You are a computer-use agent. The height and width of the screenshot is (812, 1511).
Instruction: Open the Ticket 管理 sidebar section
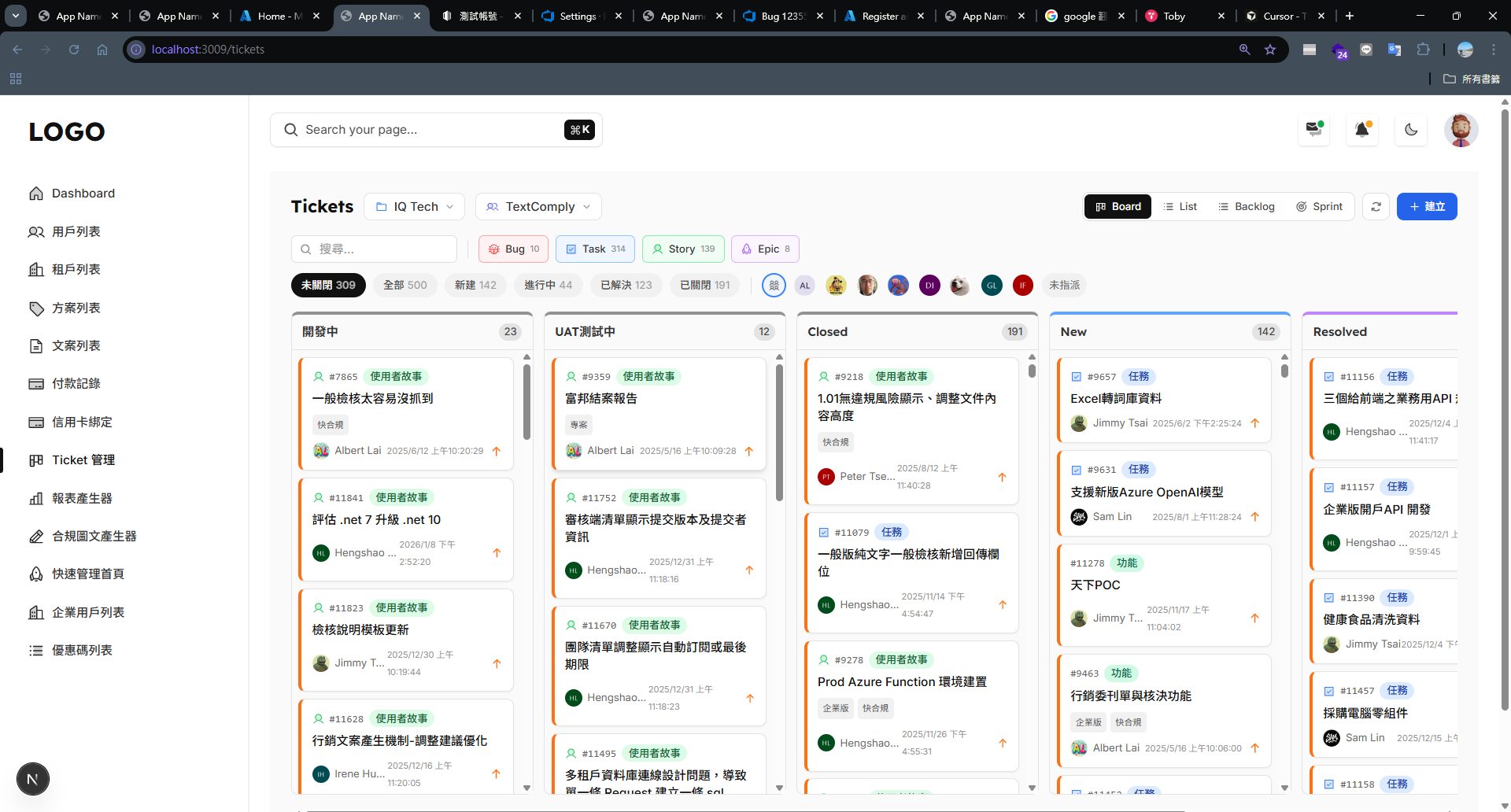point(83,460)
